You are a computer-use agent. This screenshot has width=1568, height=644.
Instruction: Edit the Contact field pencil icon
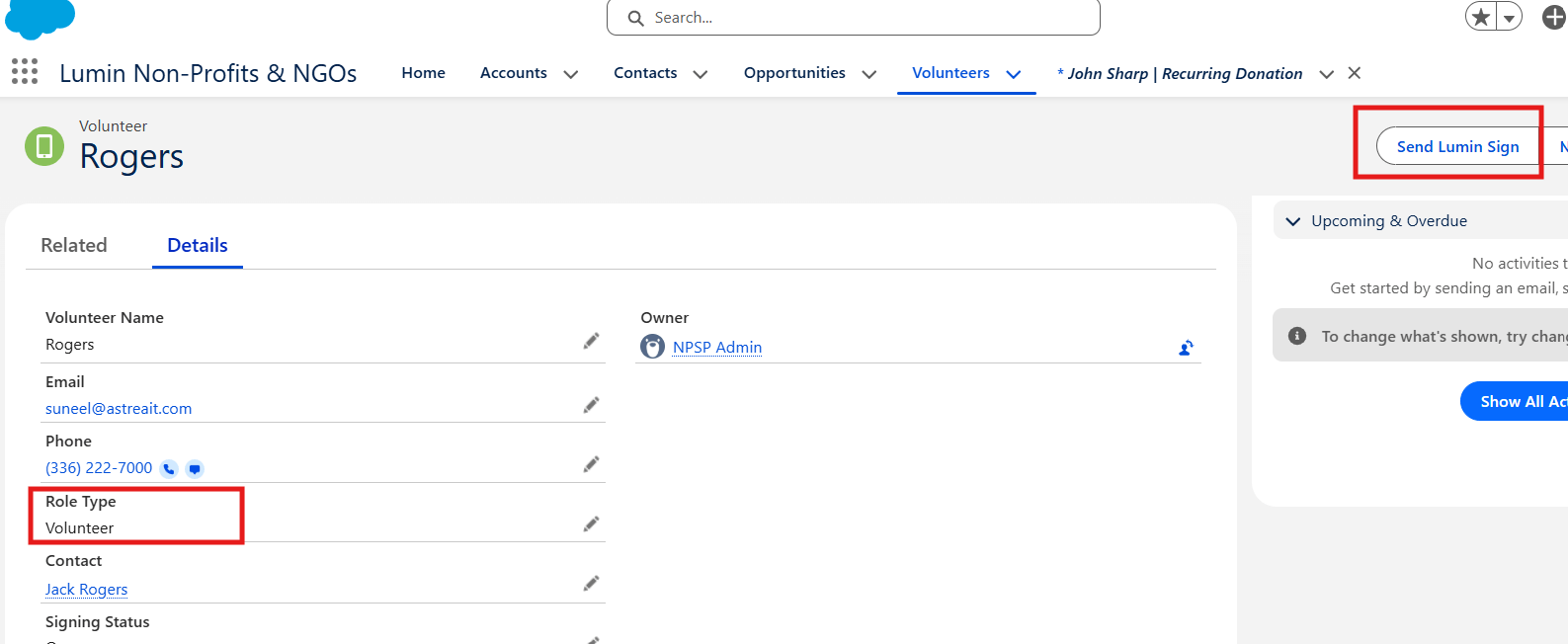click(591, 584)
